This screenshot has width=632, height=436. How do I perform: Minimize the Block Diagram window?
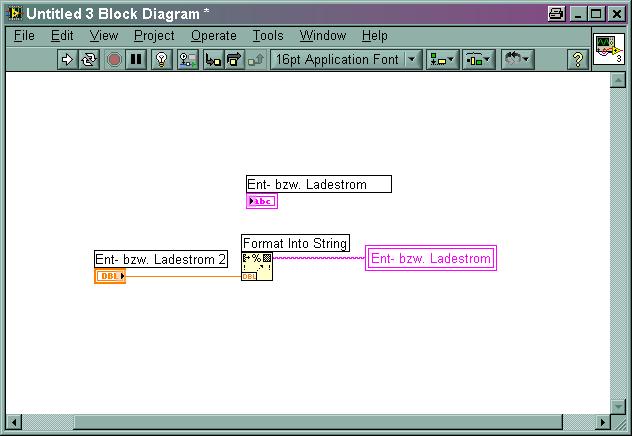pyautogui.click(x=578, y=14)
